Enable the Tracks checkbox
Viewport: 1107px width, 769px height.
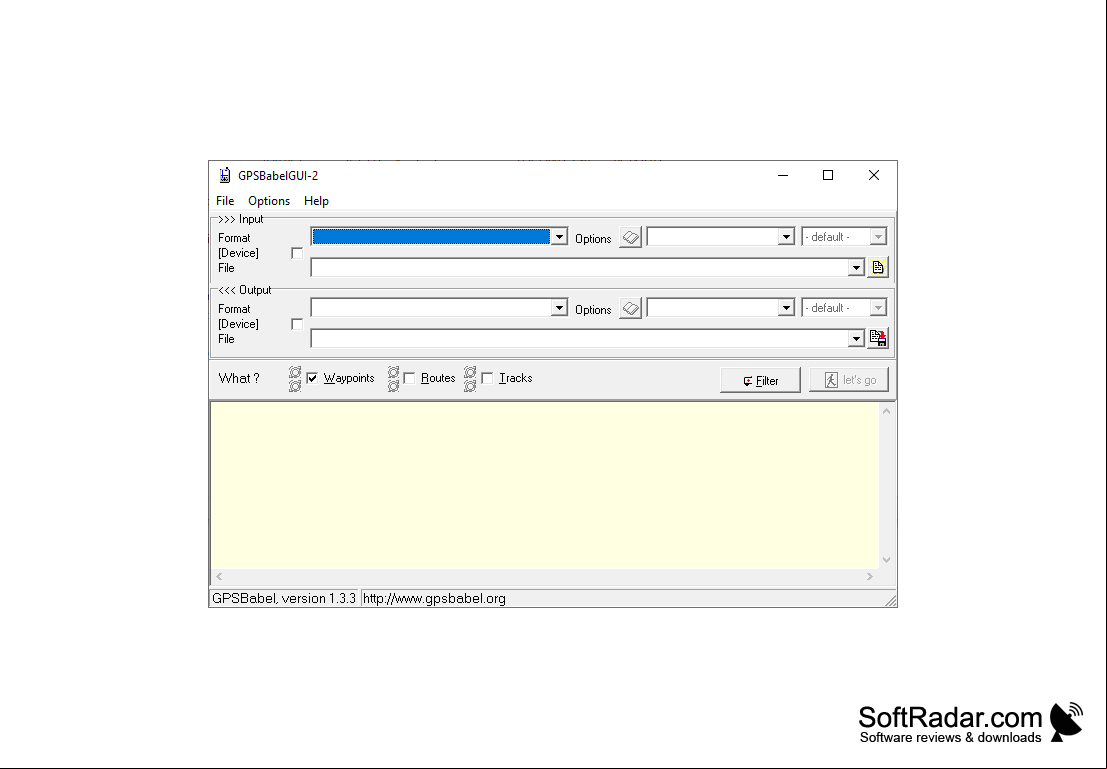(487, 378)
